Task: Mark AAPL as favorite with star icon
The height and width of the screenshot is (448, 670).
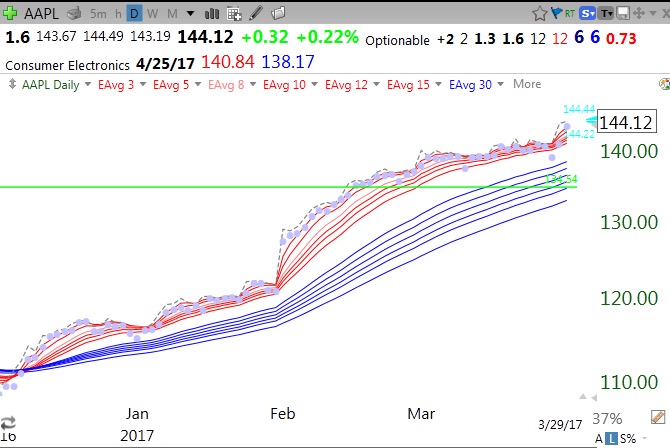Action: point(540,14)
